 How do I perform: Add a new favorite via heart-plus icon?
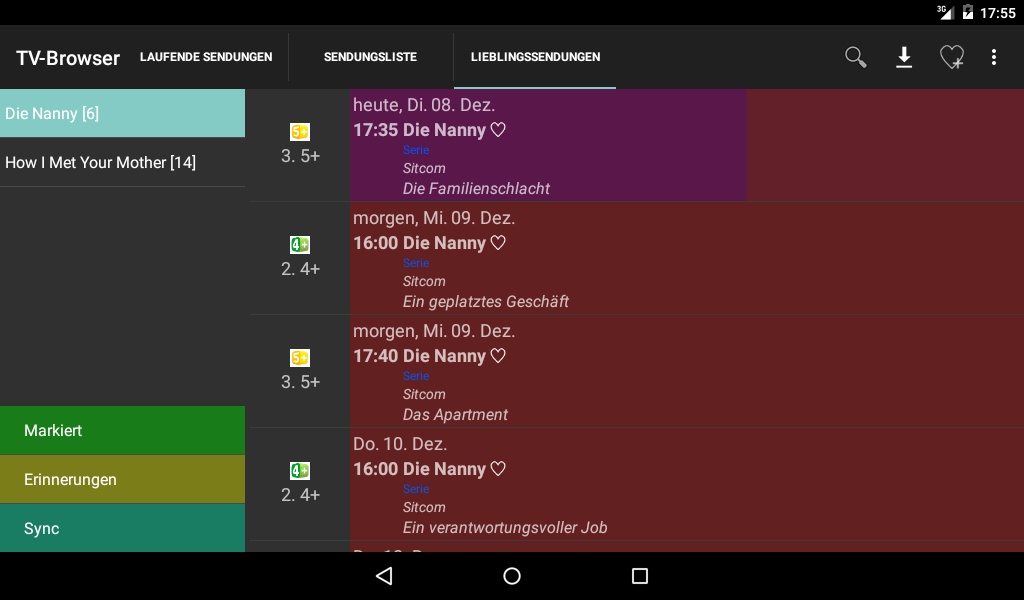point(952,57)
